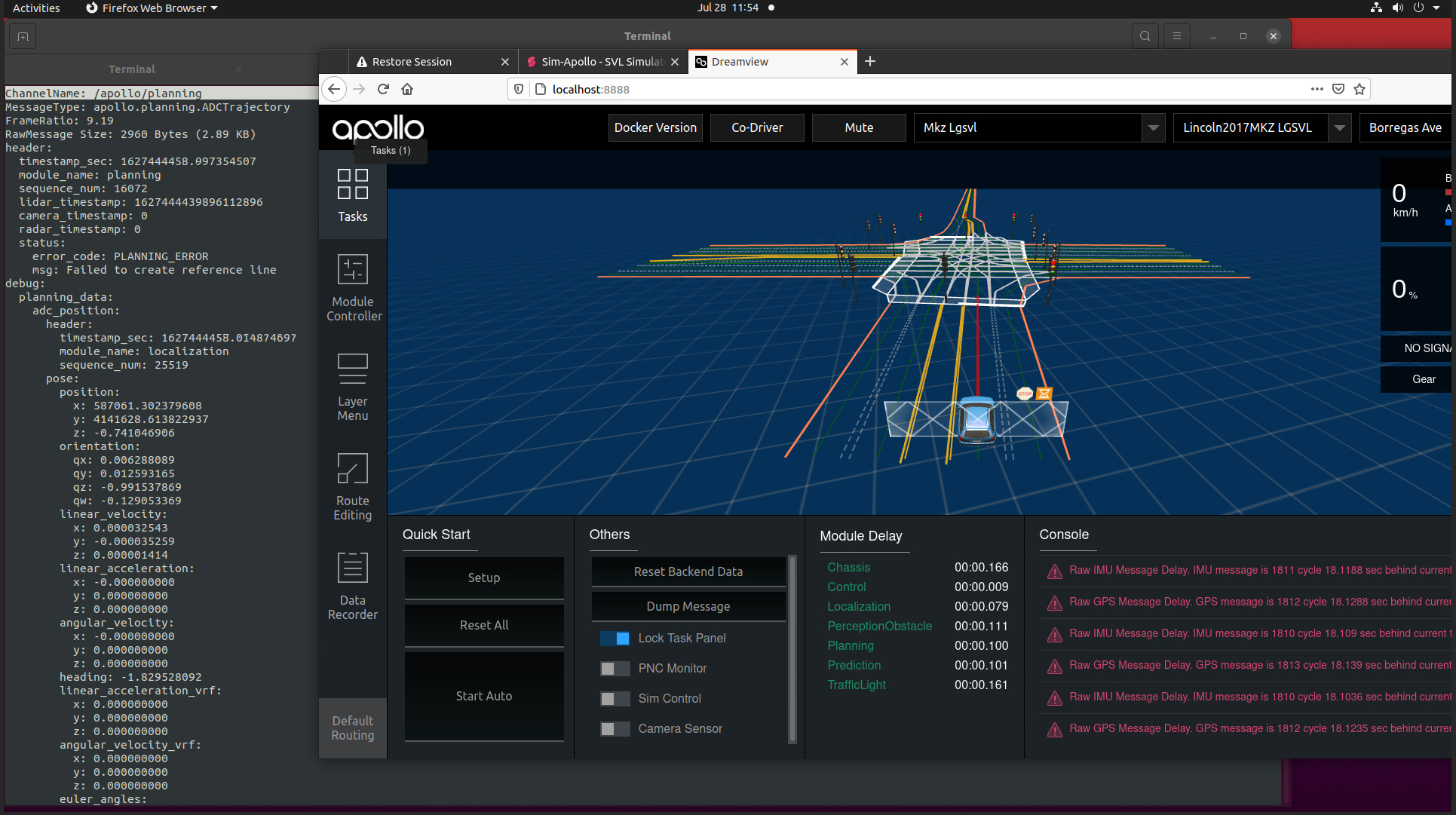1456x815 pixels.
Task: Reload the Dreamview page via refresh icon
Action: pos(383,89)
